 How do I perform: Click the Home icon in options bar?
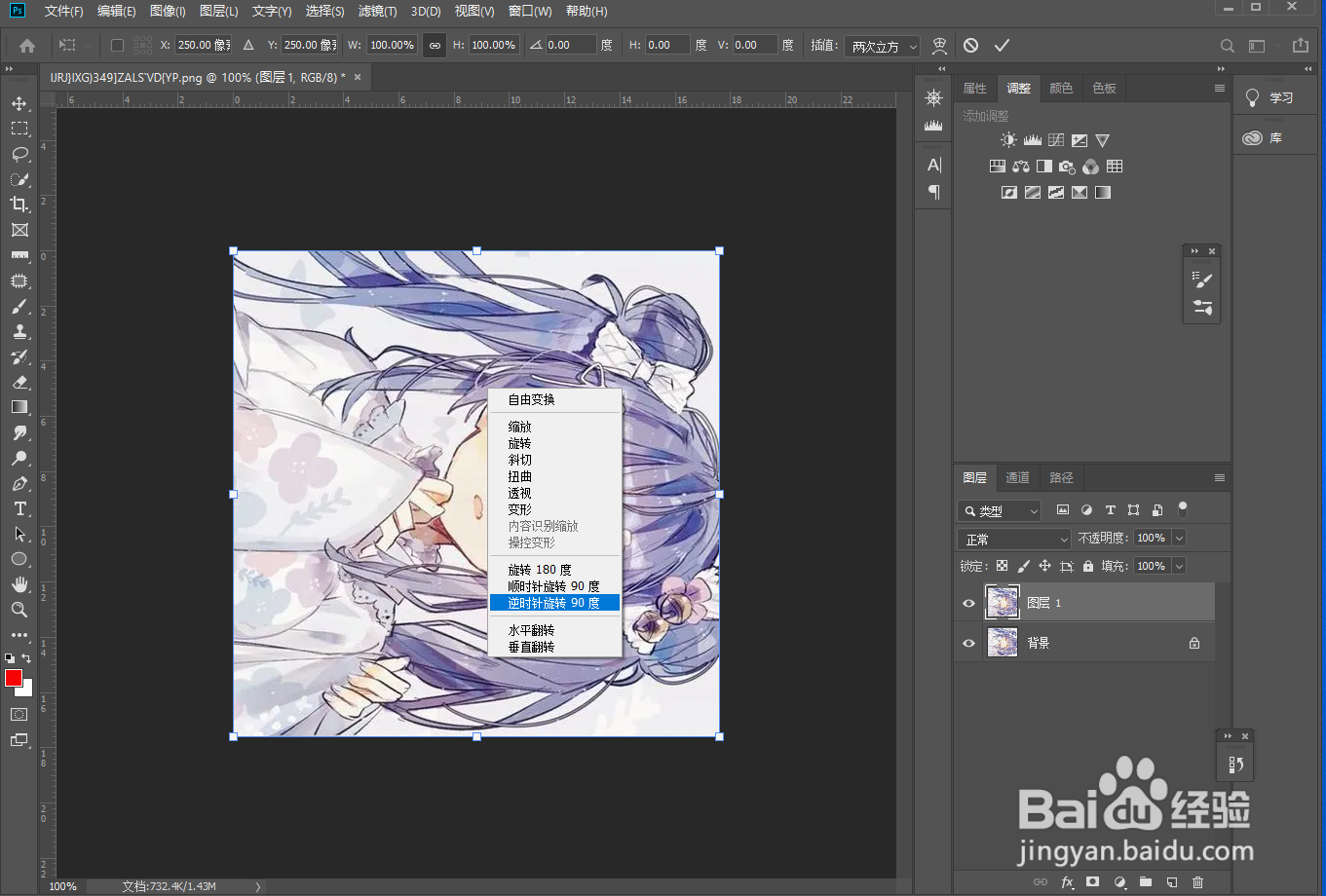click(27, 46)
